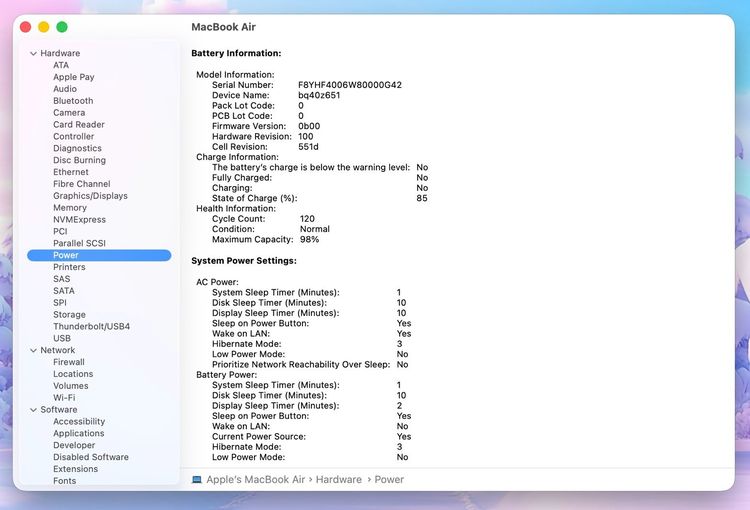Click Power in the path bar
Image resolution: width=750 pixels, height=510 pixels.
point(389,479)
